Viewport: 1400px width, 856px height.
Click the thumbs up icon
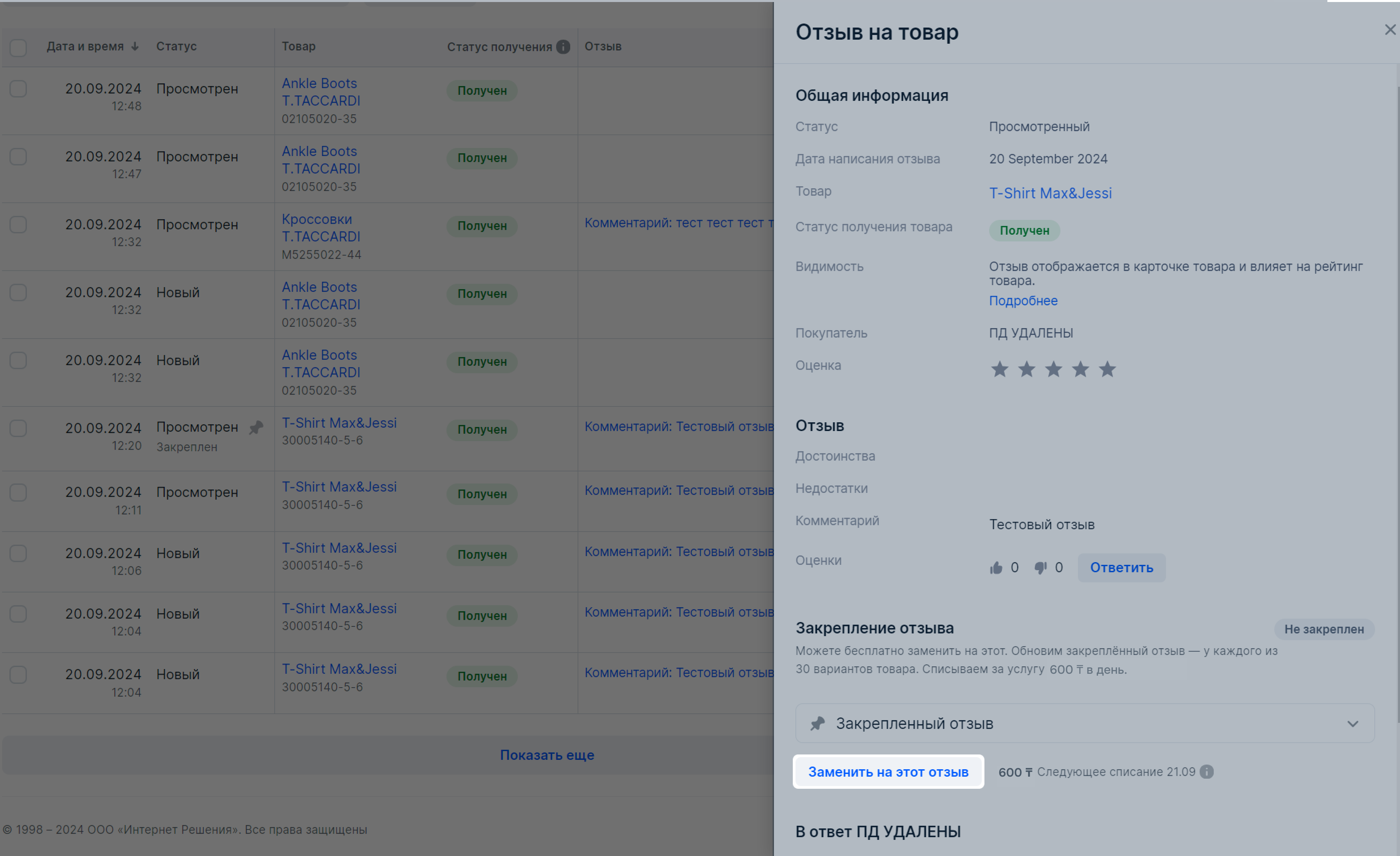[996, 568]
